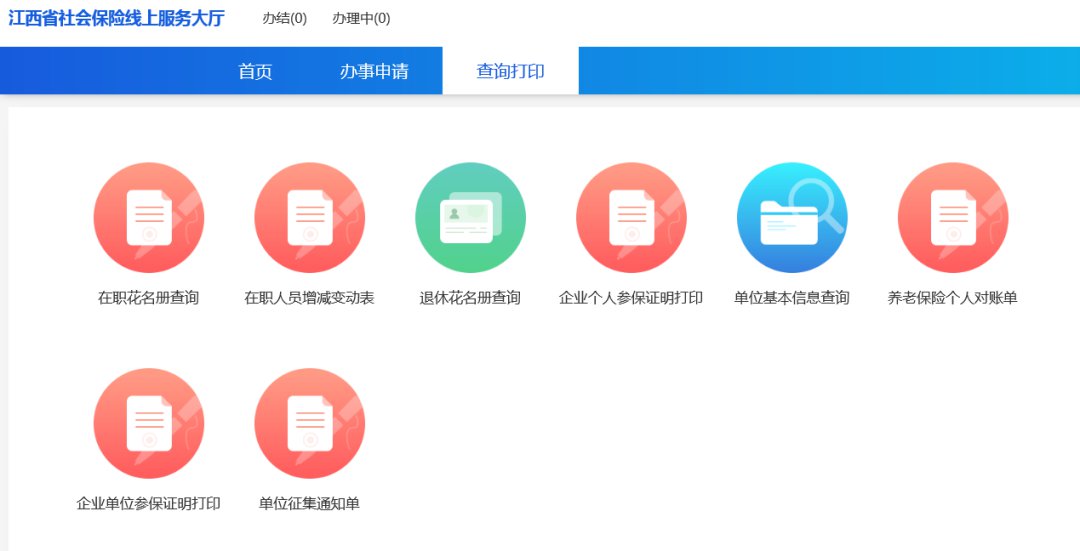Open the 在职人员增减变动表 icon
The height and width of the screenshot is (551, 1080).
[x=309, y=218]
